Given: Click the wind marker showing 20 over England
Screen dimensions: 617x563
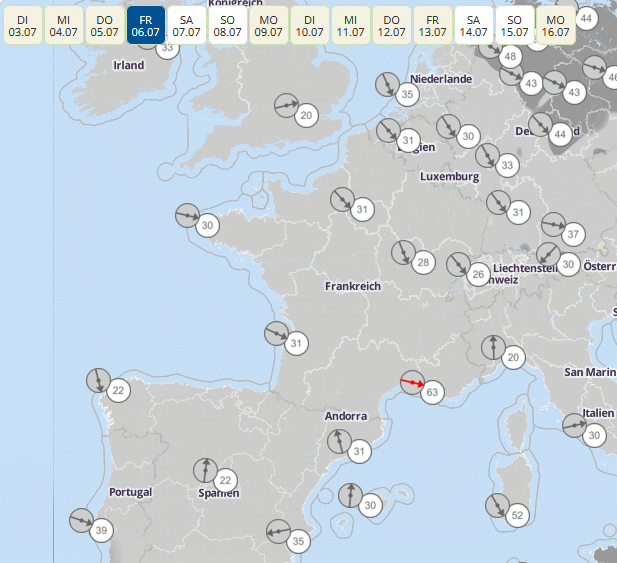Looking at the screenshot, I should coord(306,115).
